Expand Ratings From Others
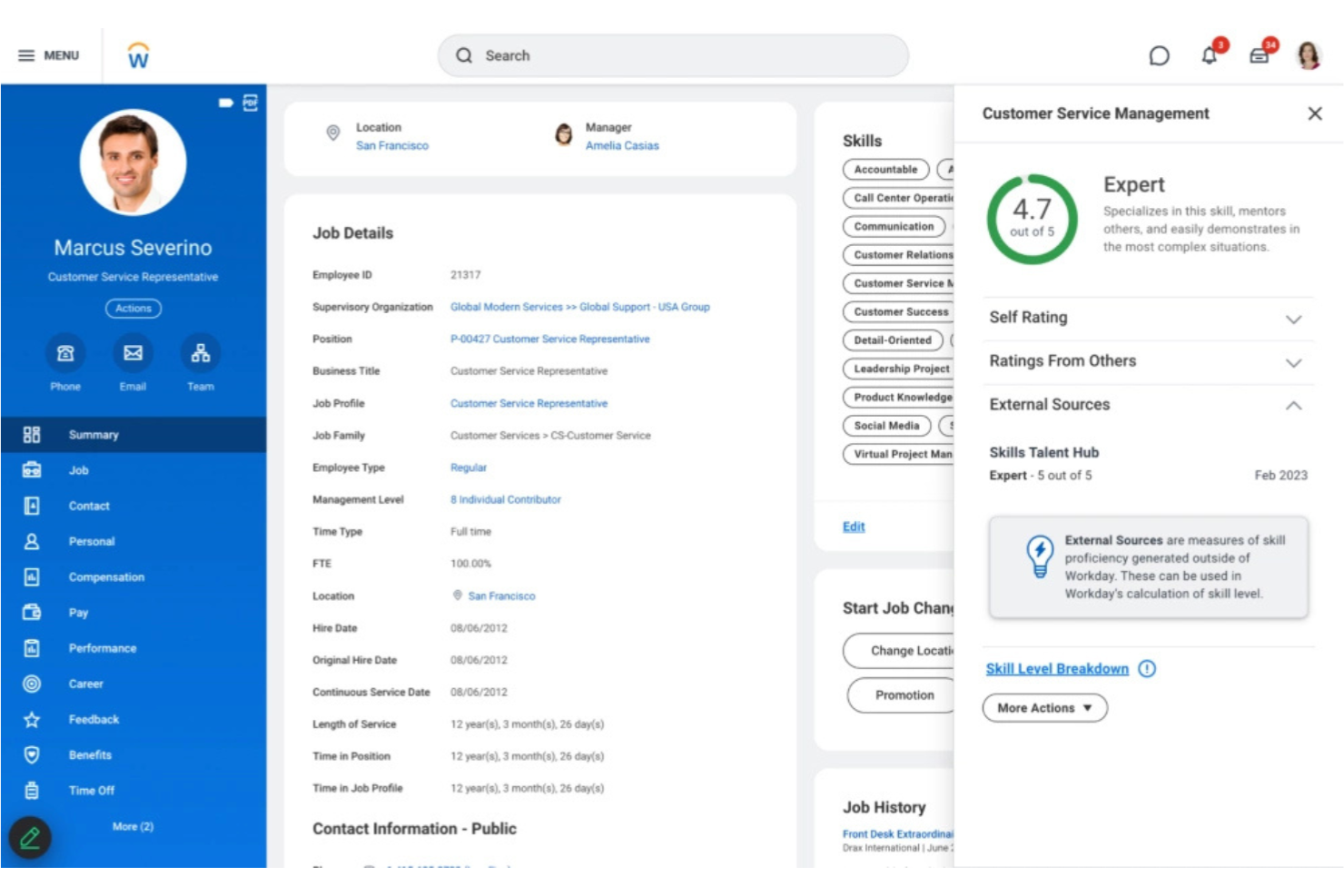Image resolution: width=1344 pixels, height=896 pixels. click(x=1293, y=361)
